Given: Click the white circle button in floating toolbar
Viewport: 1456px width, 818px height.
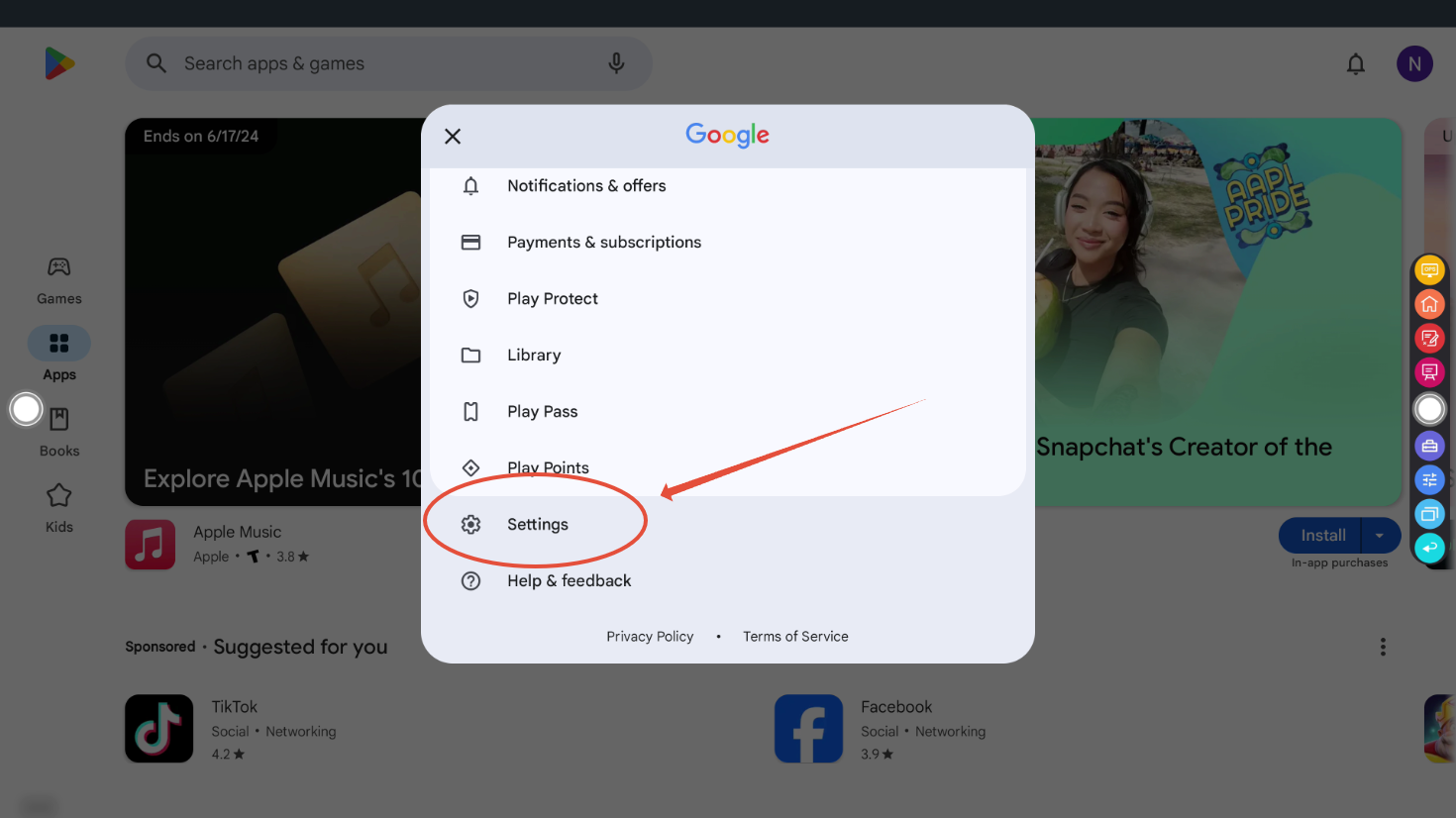Looking at the screenshot, I should [x=1429, y=409].
